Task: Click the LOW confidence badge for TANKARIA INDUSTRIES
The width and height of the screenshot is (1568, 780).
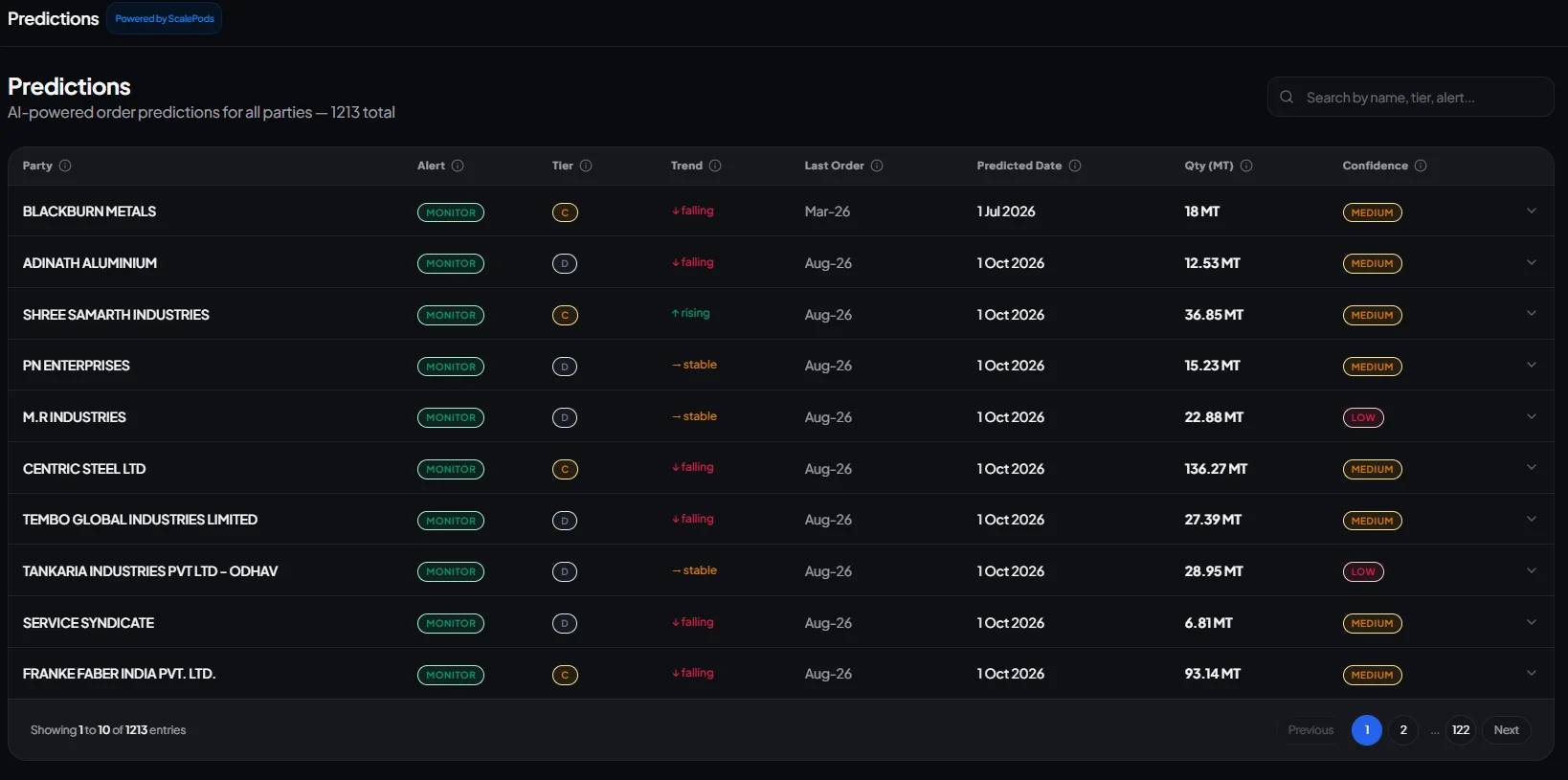Action: (x=1363, y=571)
